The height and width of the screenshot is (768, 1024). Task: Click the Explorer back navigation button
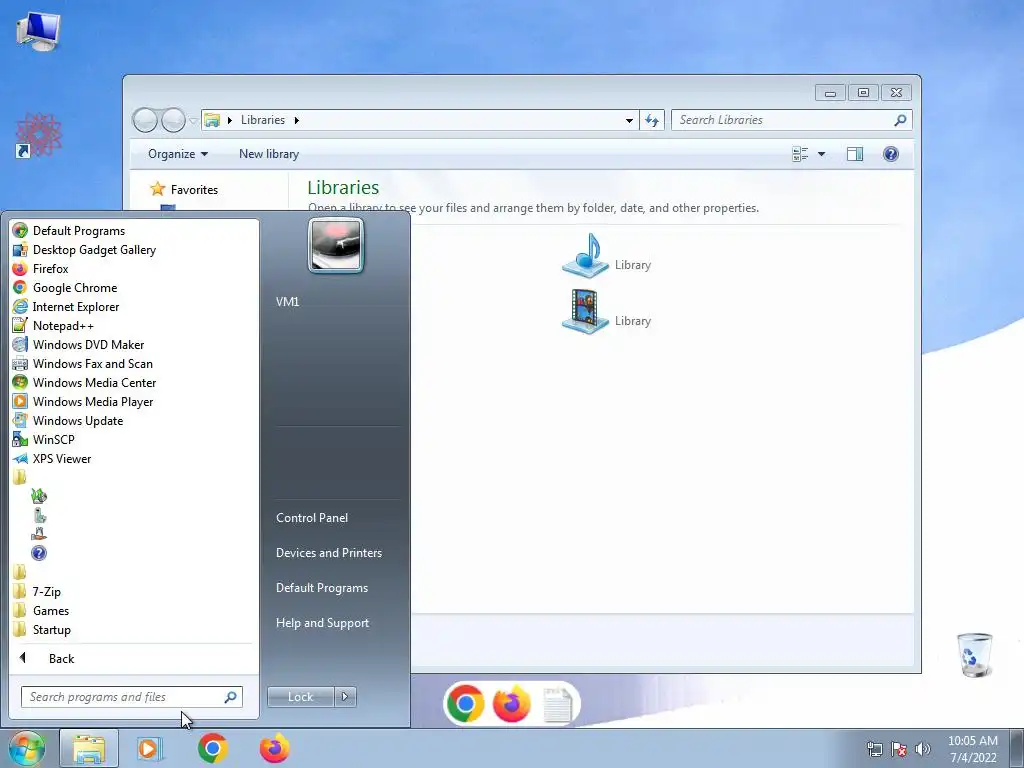click(145, 120)
